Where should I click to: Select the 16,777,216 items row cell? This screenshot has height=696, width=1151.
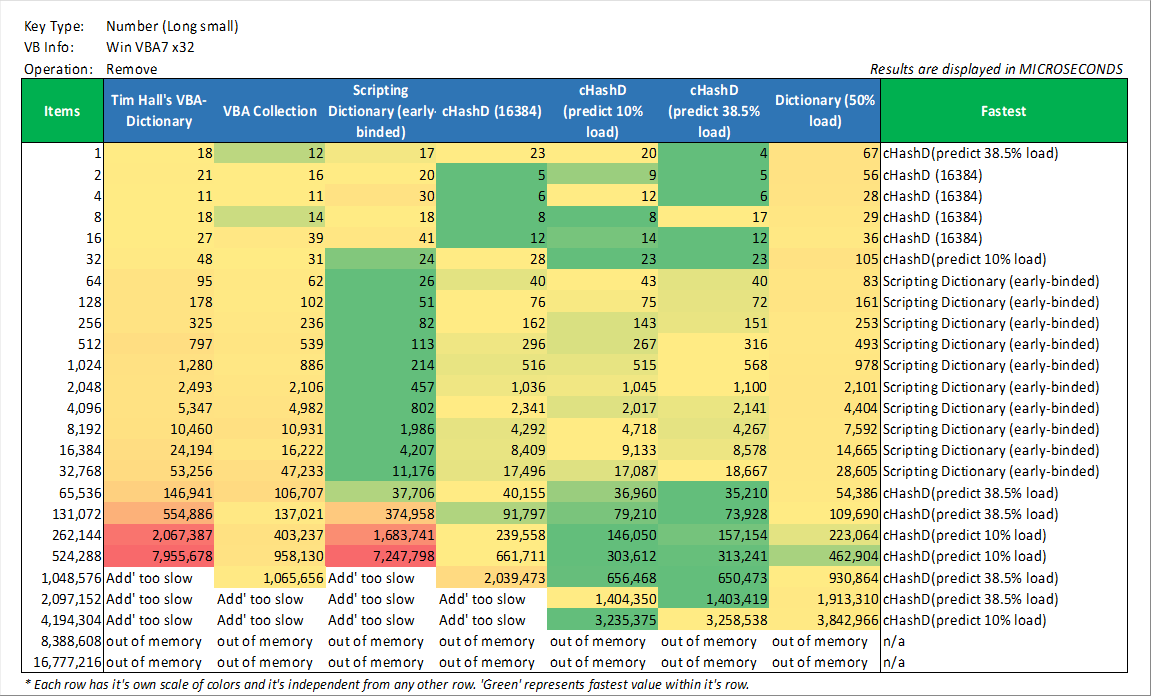point(63,662)
